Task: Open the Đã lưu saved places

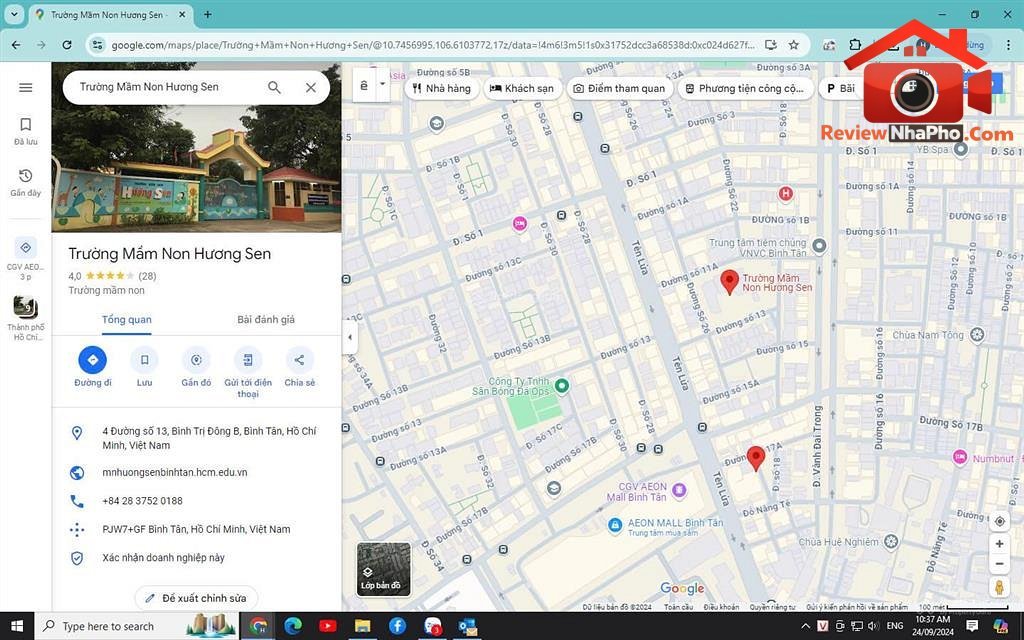Action: pos(25,131)
